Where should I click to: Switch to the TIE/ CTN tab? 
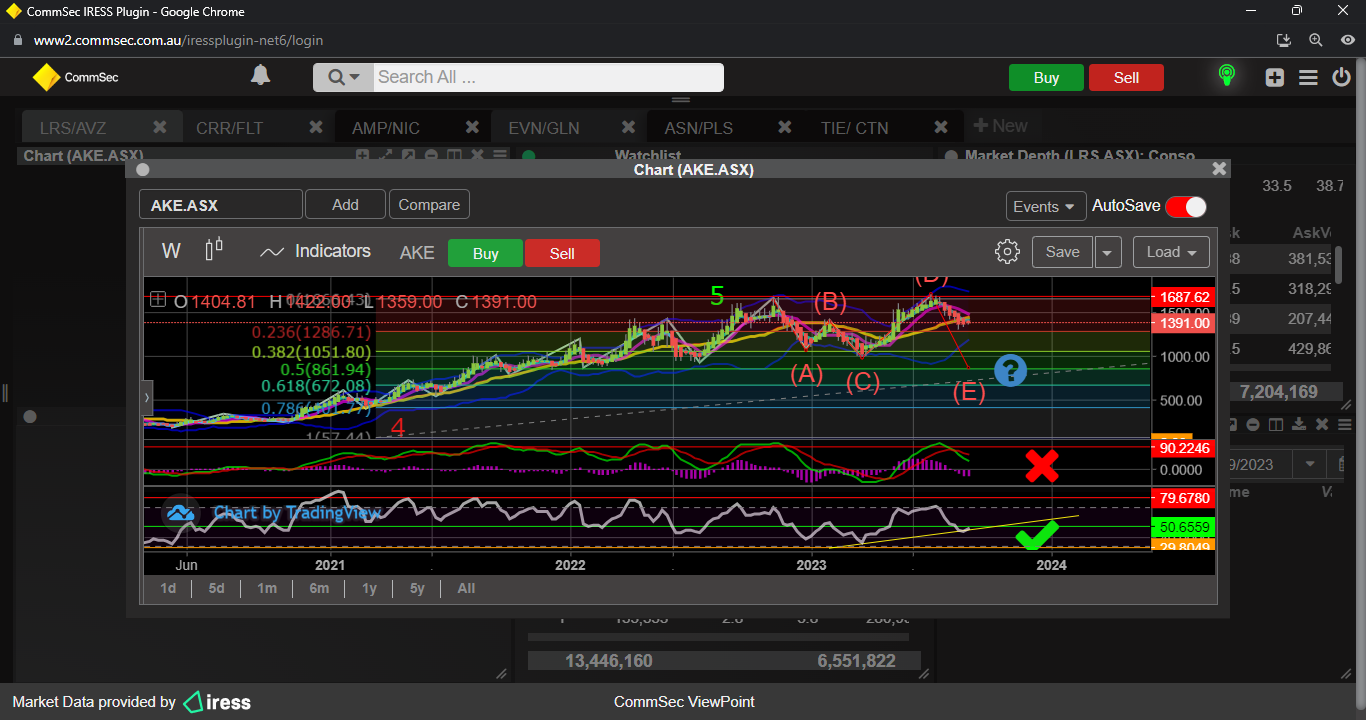(854, 128)
